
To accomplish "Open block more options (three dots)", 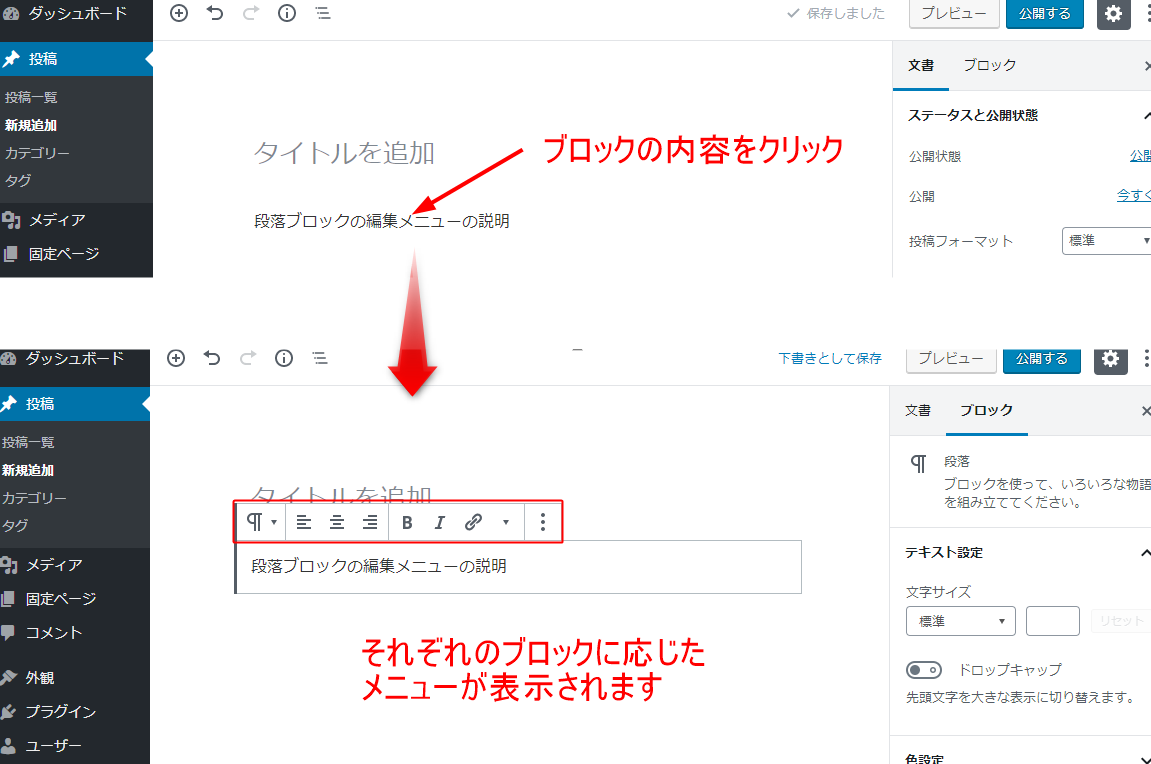I will [x=542, y=522].
